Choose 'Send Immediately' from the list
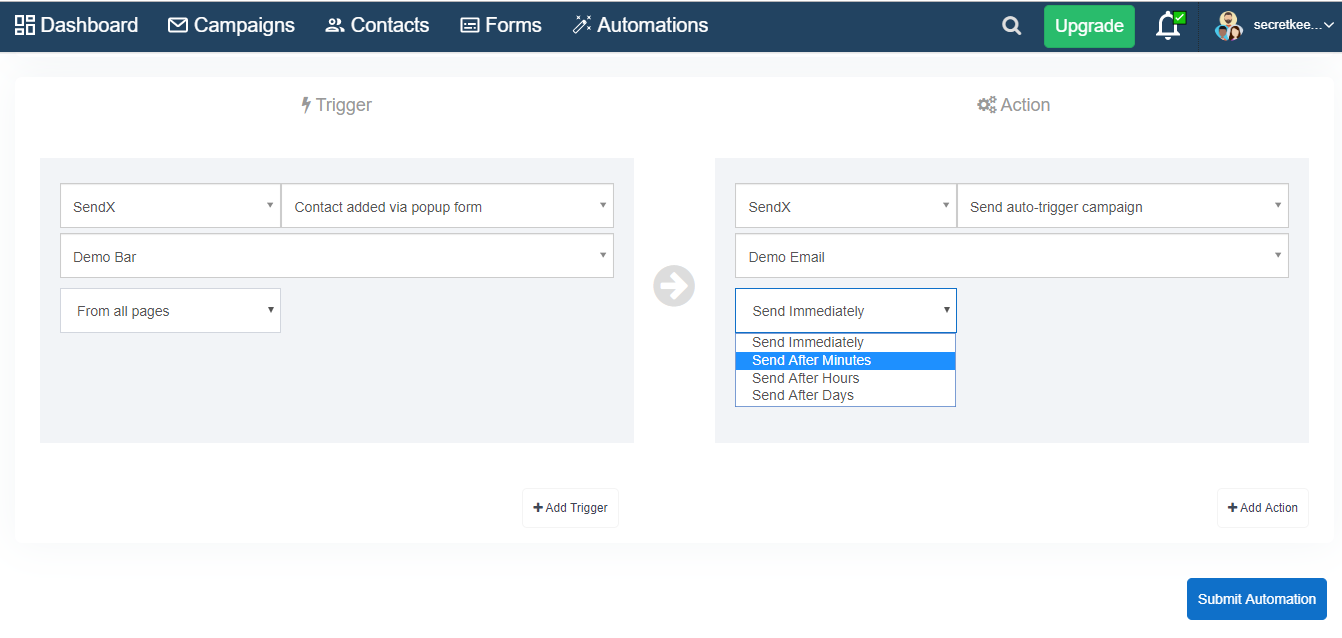Image resolution: width=1342 pixels, height=638 pixels. 846,342
